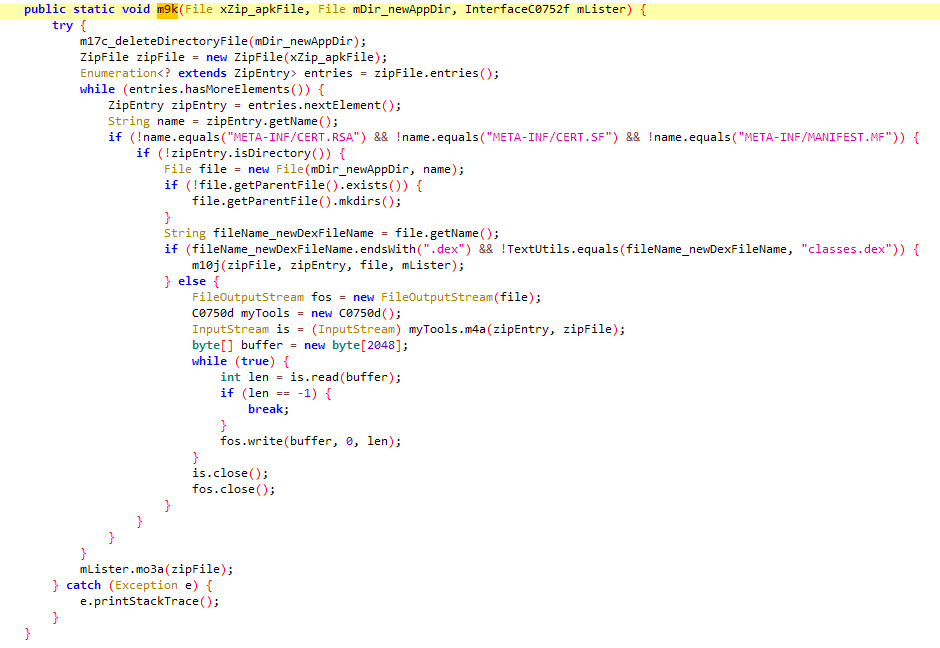Select the InterfaceC0752f parameter type

[x=517, y=9]
